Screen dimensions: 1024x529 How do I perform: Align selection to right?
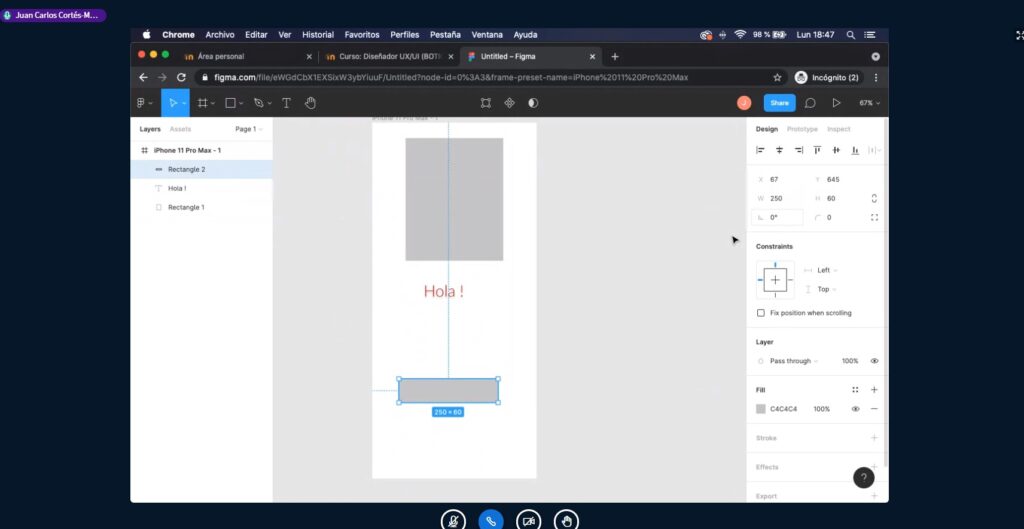tap(798, 150)
